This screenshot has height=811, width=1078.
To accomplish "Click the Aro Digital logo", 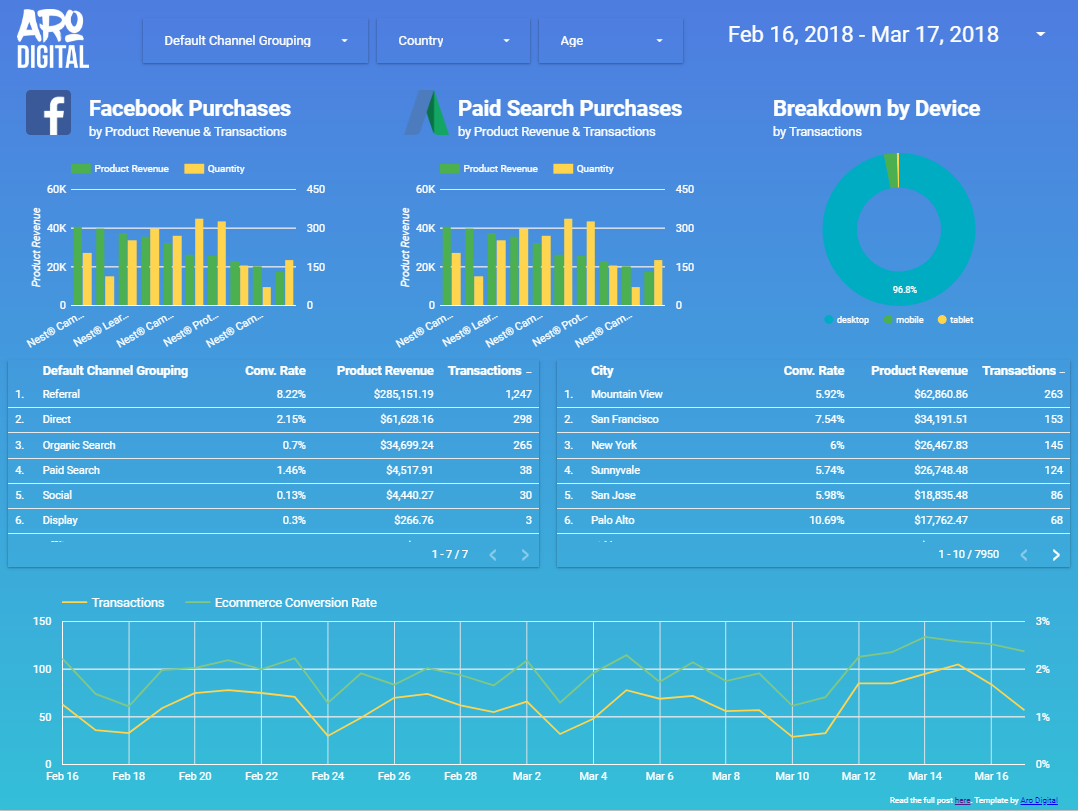I will [53, 41].
